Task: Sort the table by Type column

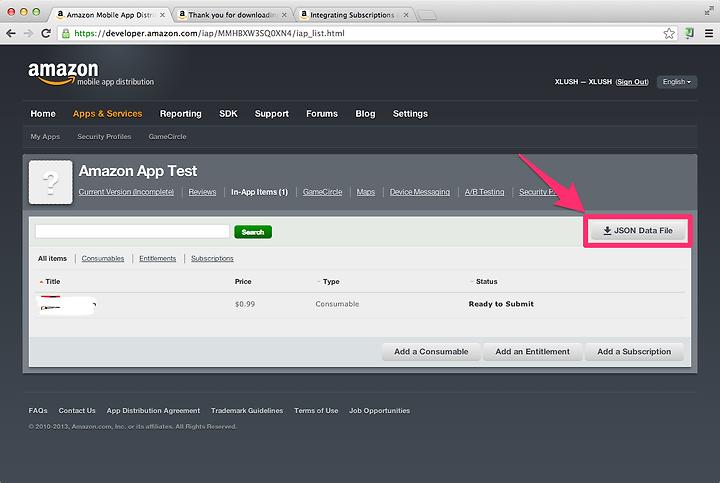Action: click(329, 281)
